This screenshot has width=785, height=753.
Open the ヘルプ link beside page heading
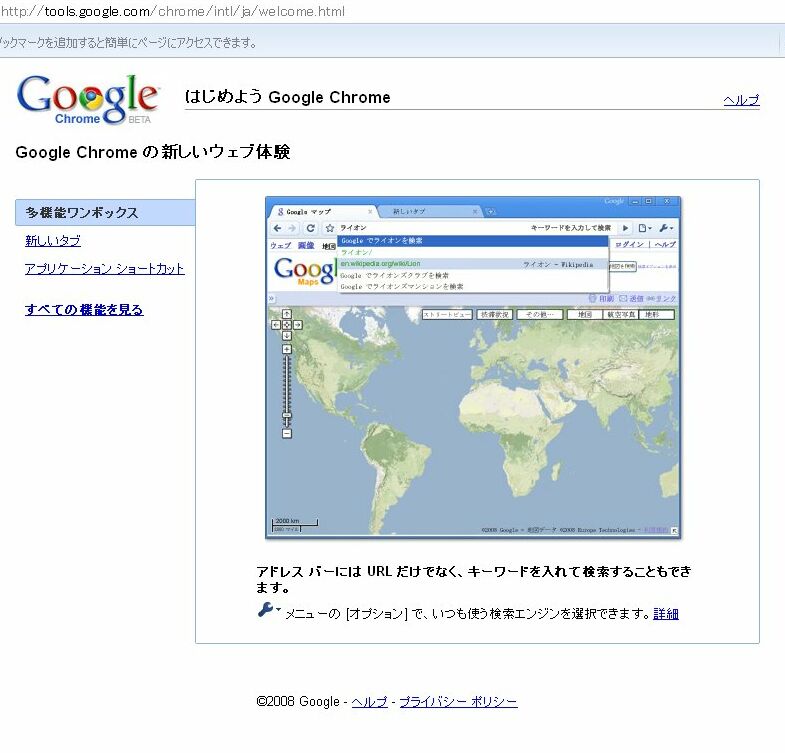coord(741,100)
